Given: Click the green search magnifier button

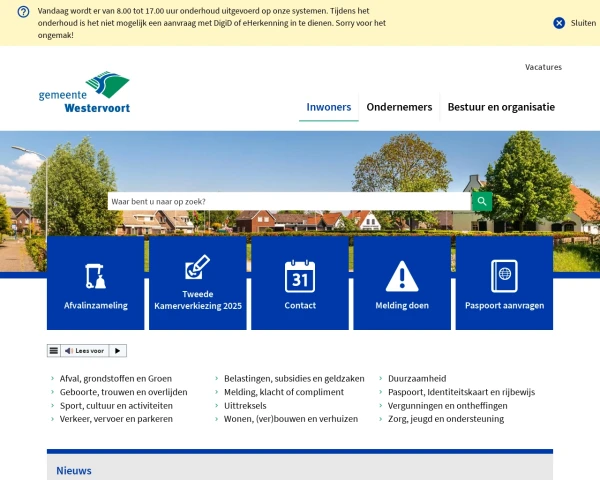Looking at the screenshot, I should coord(482,201).
